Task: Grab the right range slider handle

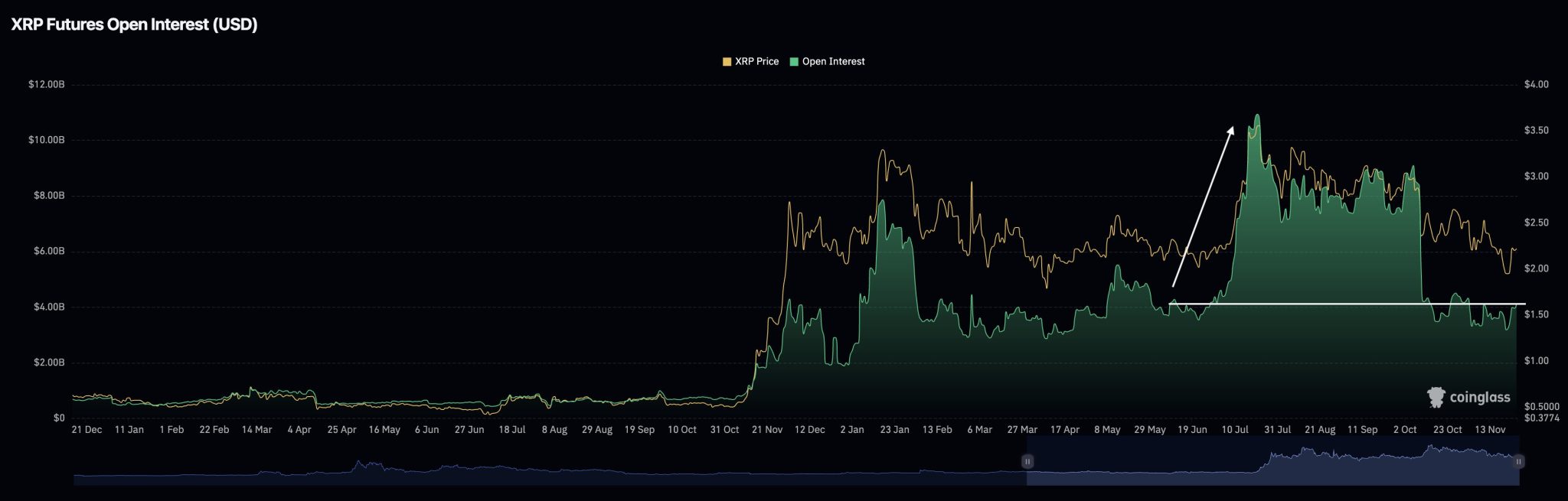Action: [1518, 461]
